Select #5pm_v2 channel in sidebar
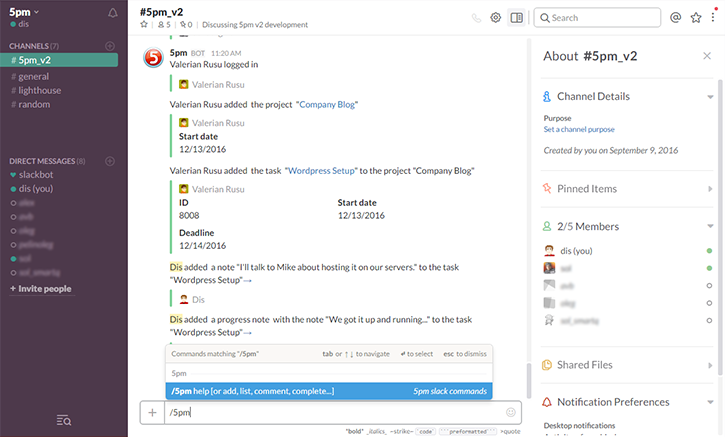Viewport: 725px width, 437px height. (x=59, y=60)
